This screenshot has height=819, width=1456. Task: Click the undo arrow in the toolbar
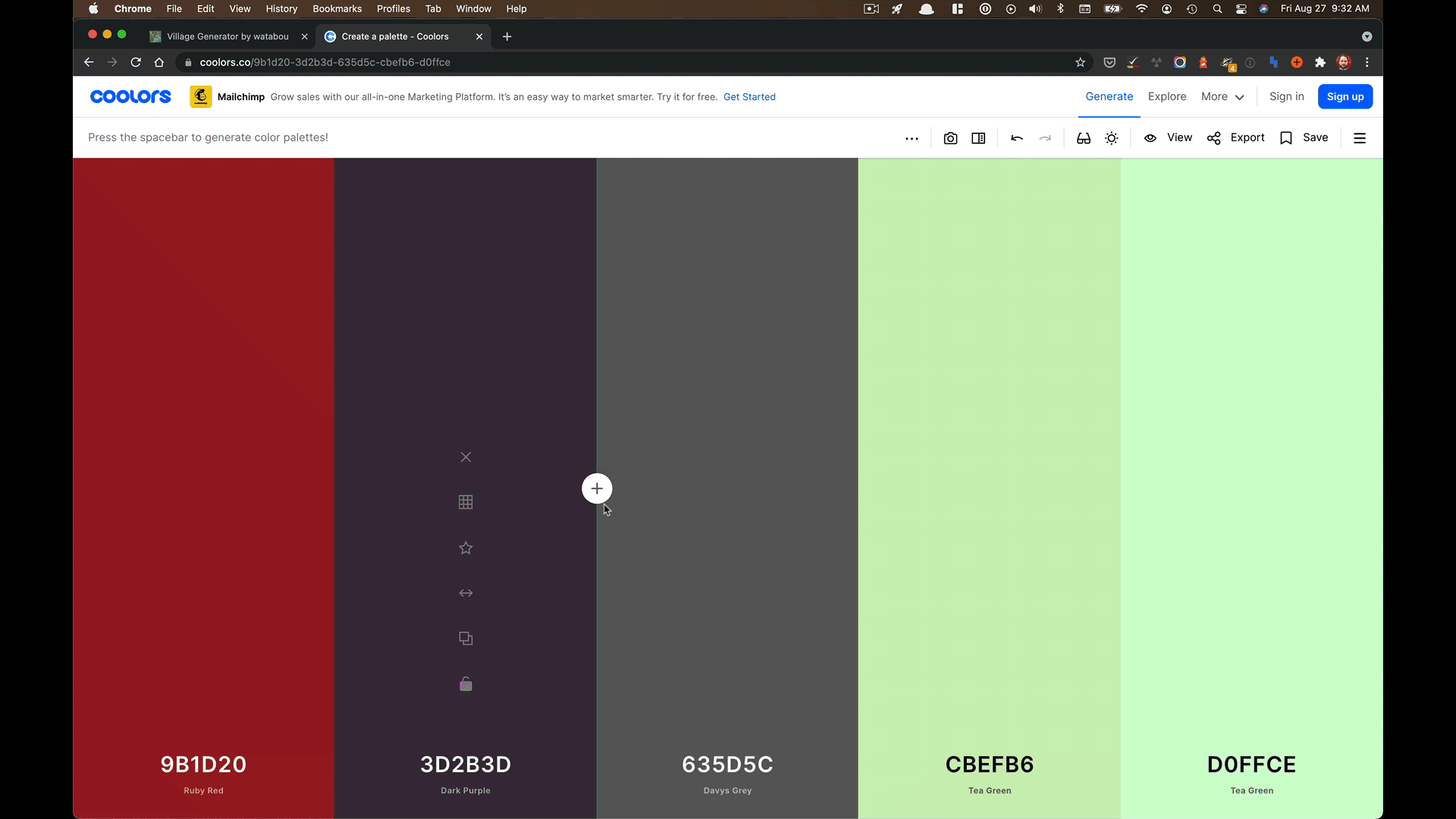(1017, 138)
